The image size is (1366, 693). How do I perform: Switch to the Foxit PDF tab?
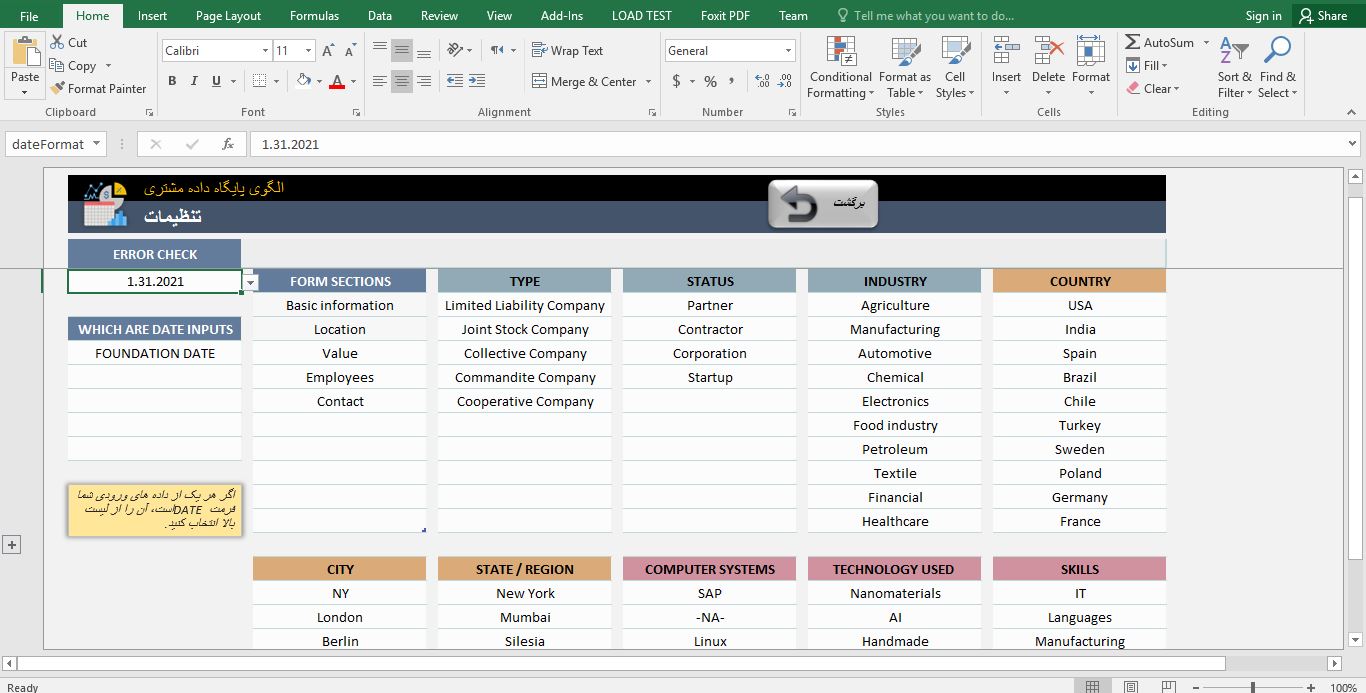[x=726, y=16]
